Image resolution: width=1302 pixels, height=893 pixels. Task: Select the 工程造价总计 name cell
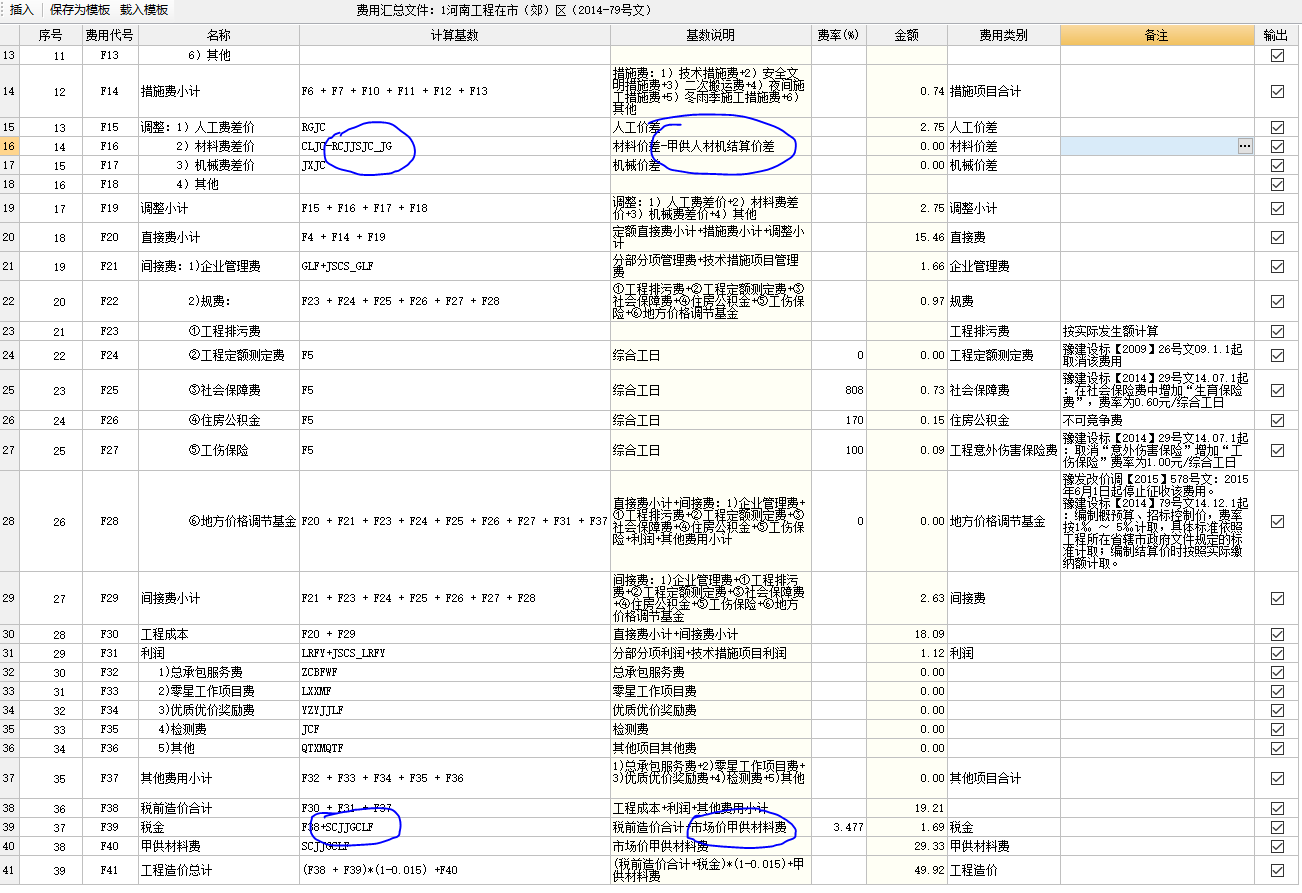[x=218, y=870]
